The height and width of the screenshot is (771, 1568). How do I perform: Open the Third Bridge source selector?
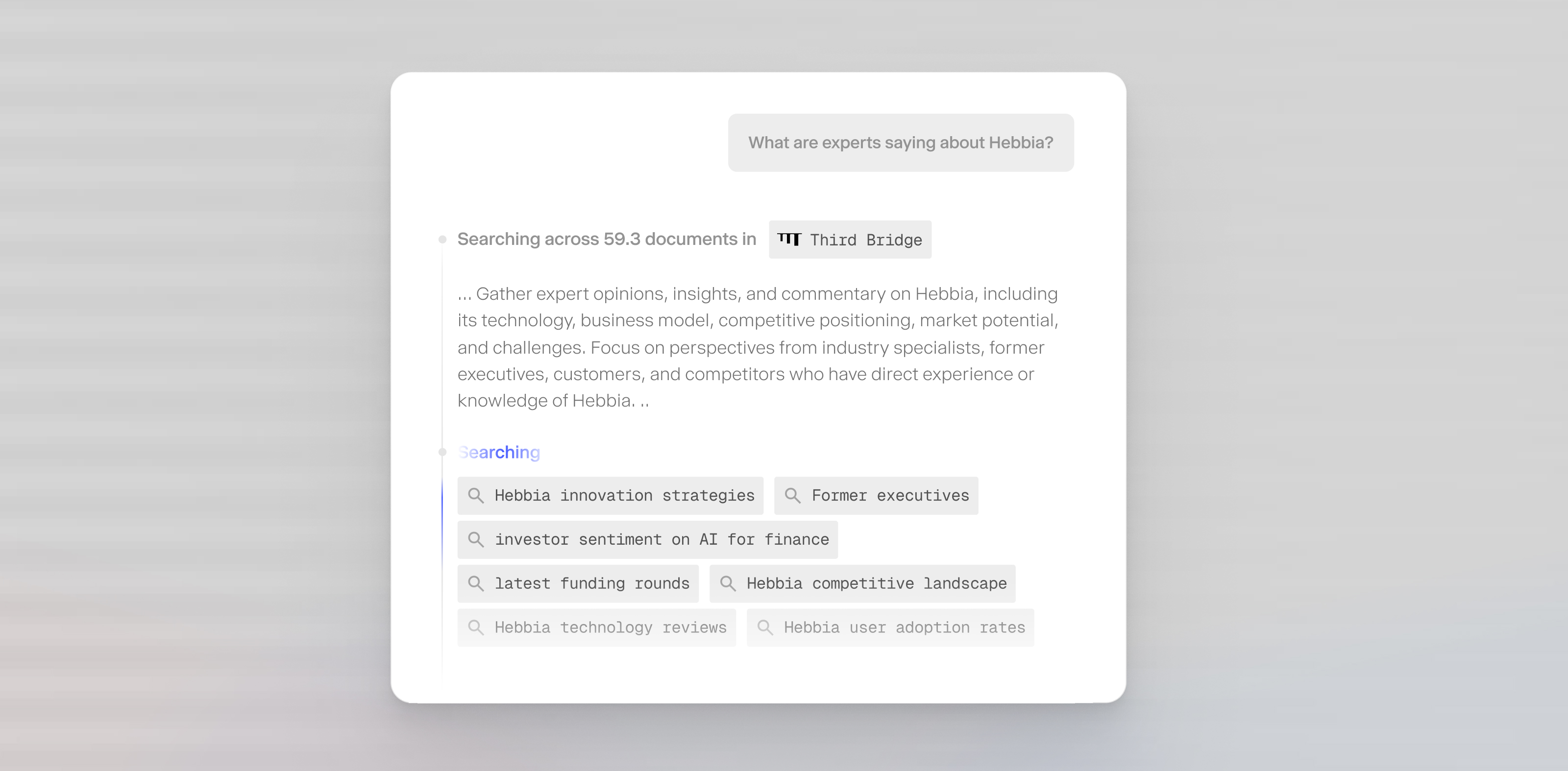(850, 239)
